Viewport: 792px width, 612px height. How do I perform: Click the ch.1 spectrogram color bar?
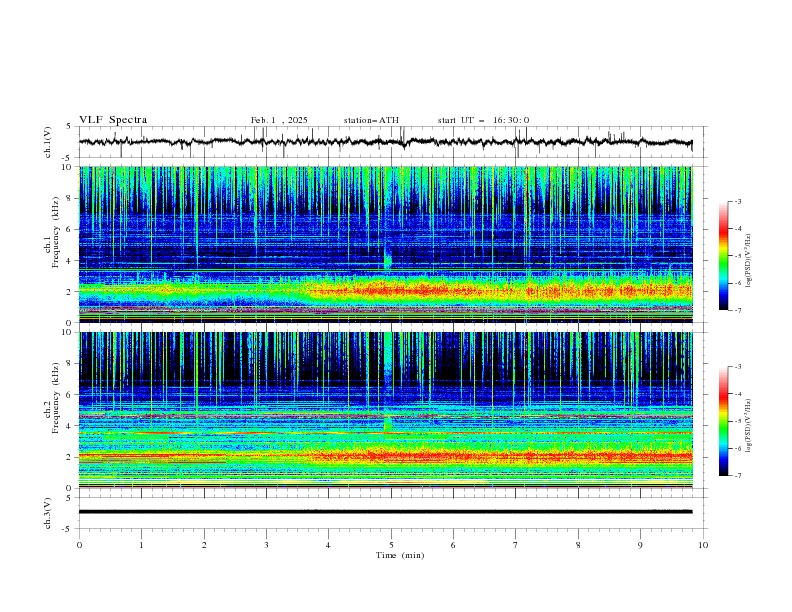pos(724,256)
